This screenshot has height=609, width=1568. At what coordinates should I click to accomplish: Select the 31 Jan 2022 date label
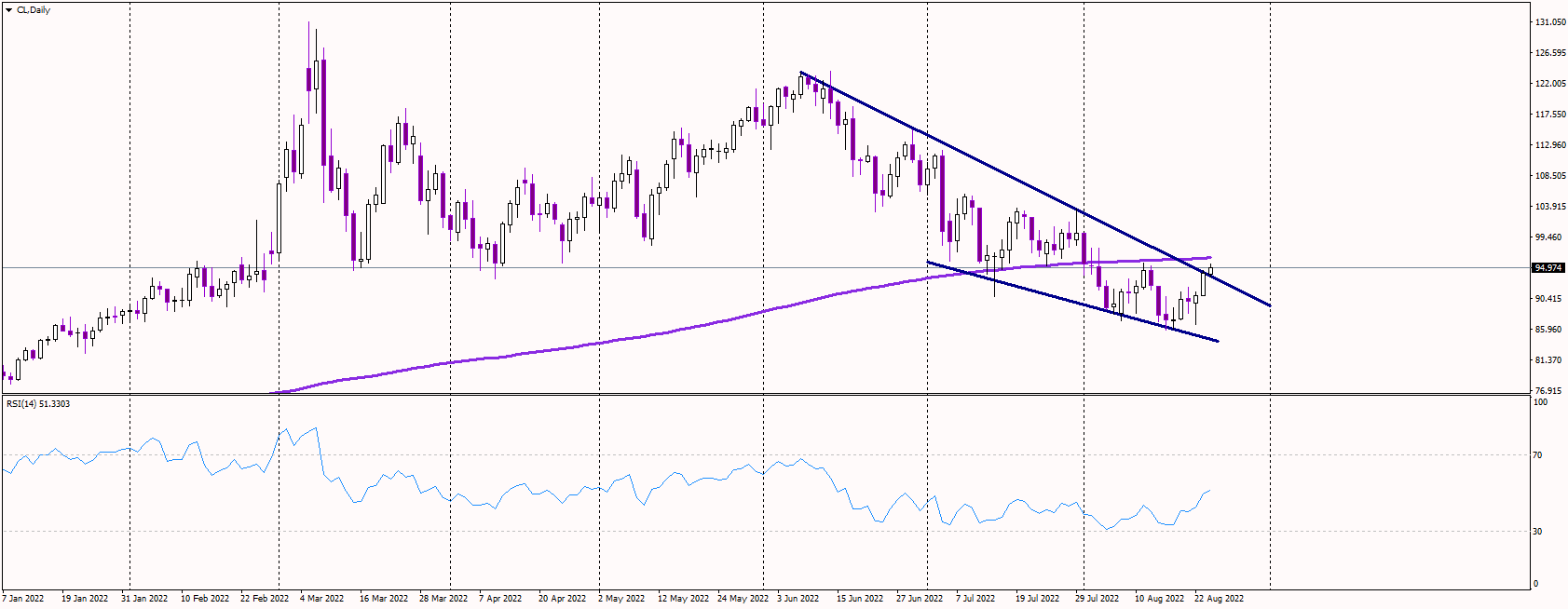click(144, 599)
